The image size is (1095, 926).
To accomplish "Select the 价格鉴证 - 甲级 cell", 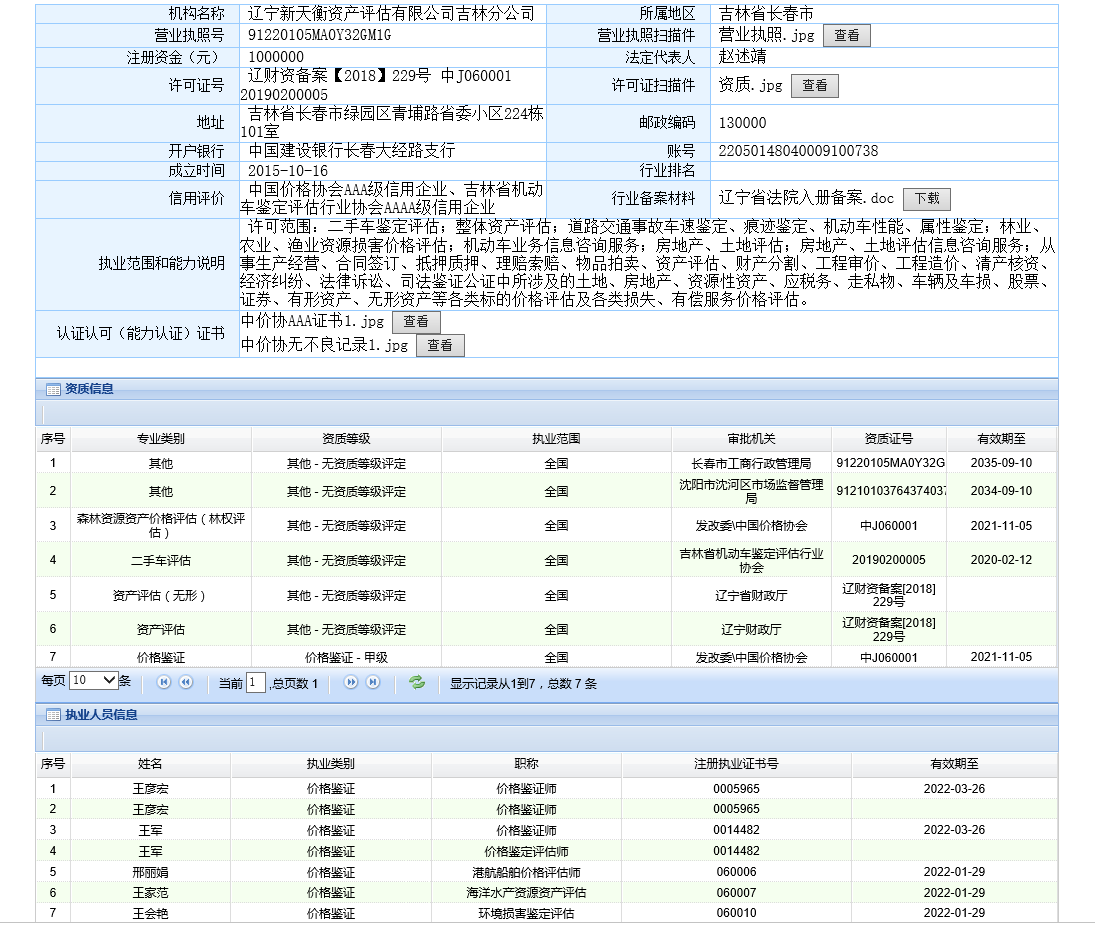I will 346,657.
